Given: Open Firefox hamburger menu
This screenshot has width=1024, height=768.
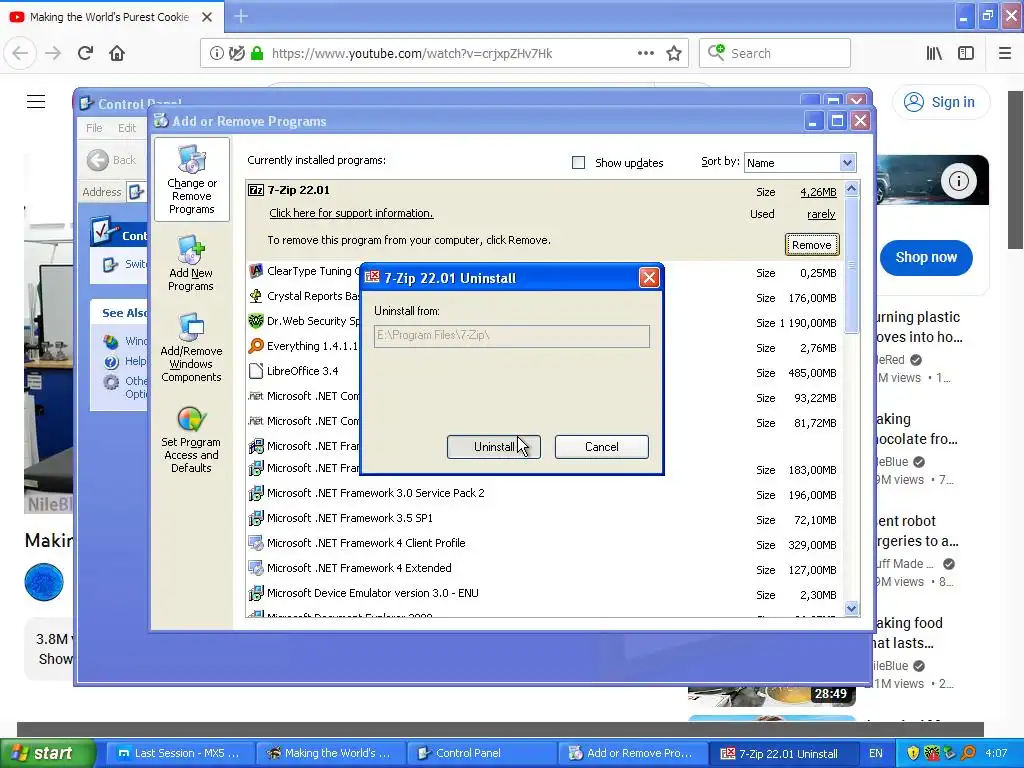Looking at the screenshot, I should 1005,54.
